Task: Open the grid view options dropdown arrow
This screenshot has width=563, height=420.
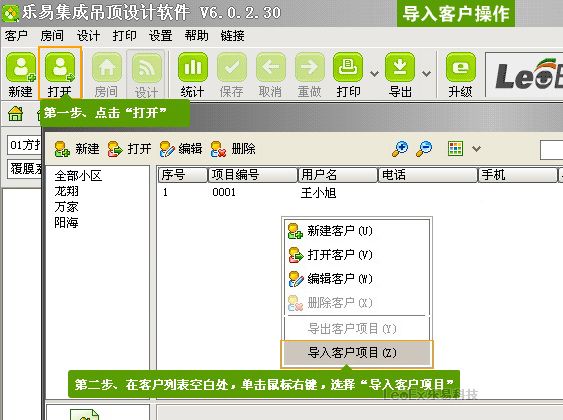Action: pyautogui.click(x=476, y=148)
